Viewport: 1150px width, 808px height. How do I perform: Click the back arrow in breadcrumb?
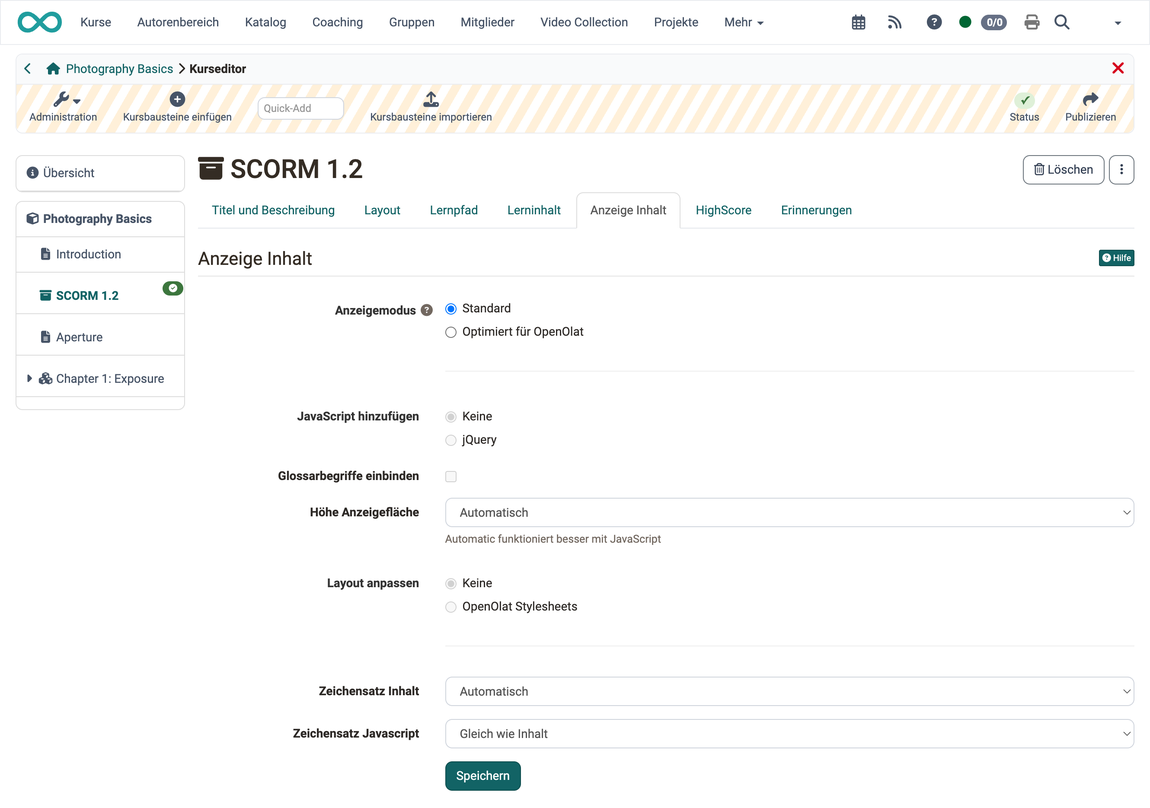[28, 68]
